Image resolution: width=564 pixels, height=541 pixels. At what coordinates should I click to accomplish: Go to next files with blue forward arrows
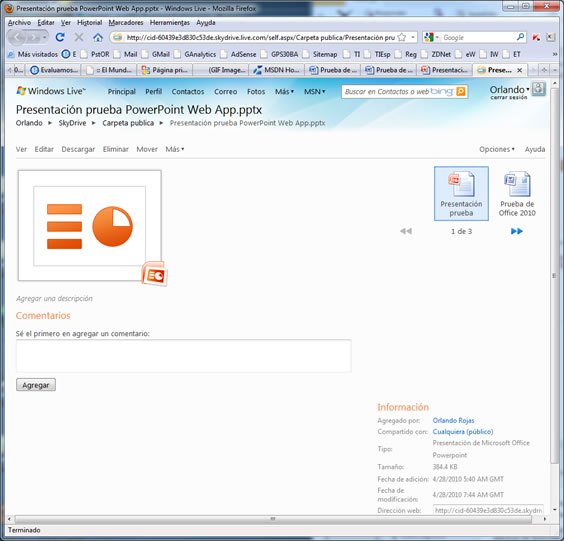click(x=517, y=231)
